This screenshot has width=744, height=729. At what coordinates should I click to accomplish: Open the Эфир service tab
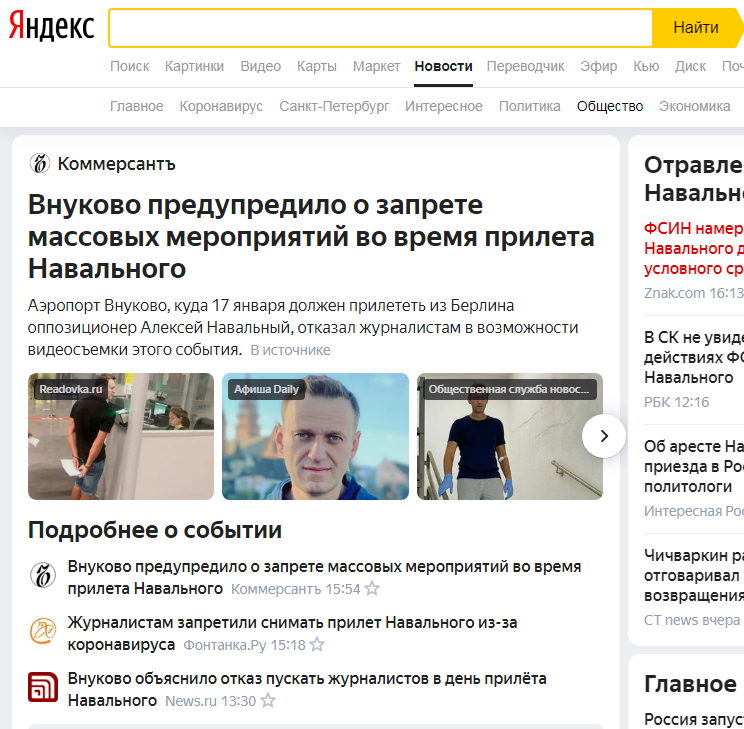point(598,66)
